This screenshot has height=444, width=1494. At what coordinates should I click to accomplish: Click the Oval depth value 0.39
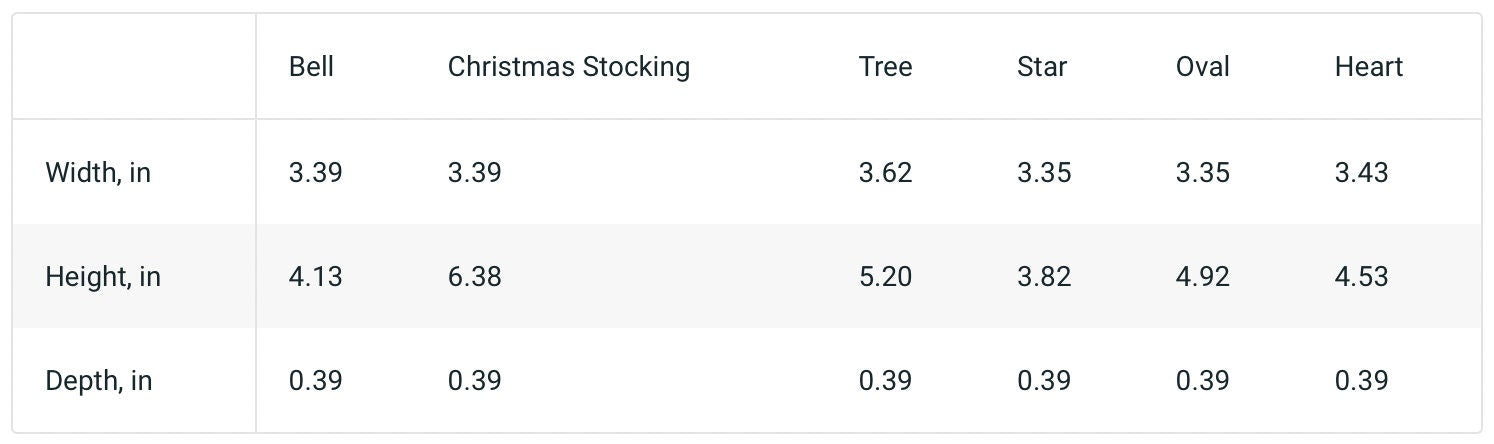coord(1202,381)
